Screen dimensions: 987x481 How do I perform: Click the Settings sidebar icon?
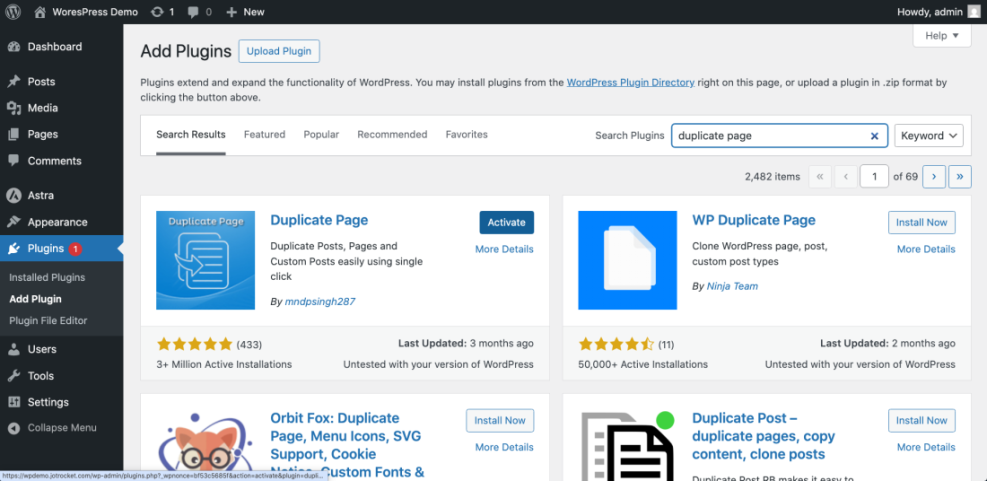click(14, 402)
